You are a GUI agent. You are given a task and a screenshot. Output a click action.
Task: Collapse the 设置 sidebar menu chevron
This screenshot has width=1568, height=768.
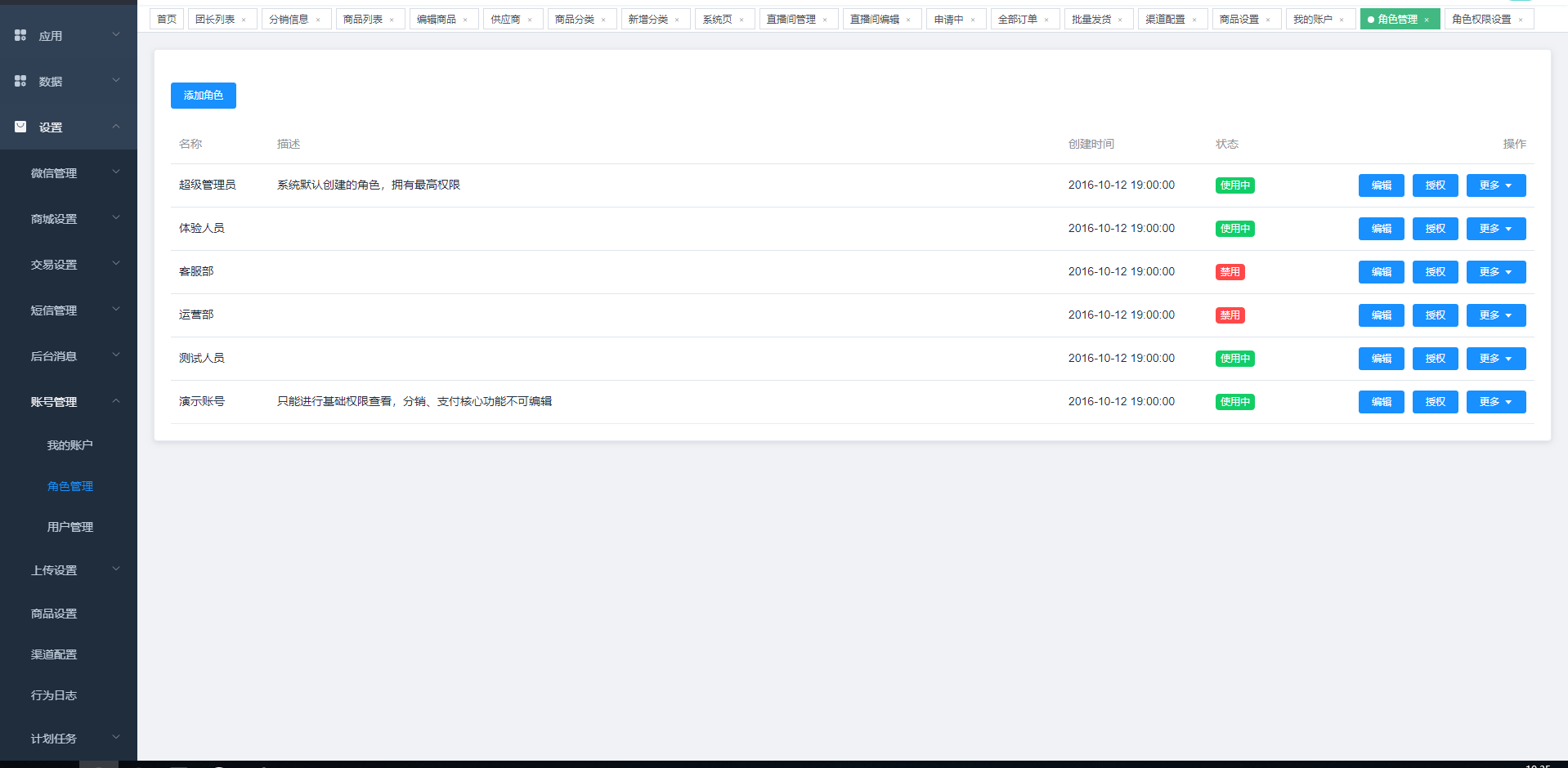116,126
